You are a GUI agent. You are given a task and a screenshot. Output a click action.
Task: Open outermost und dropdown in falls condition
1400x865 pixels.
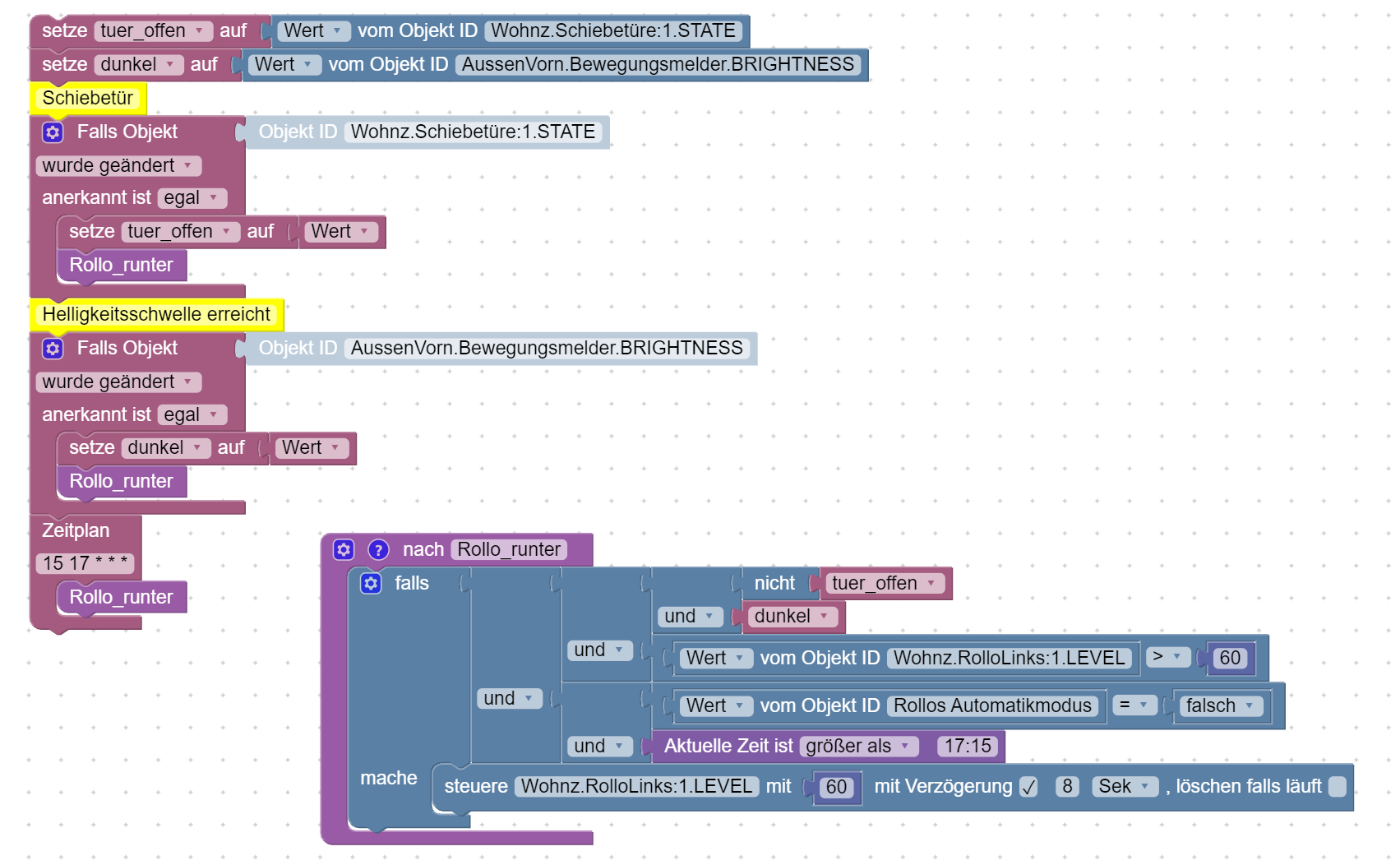509,699
